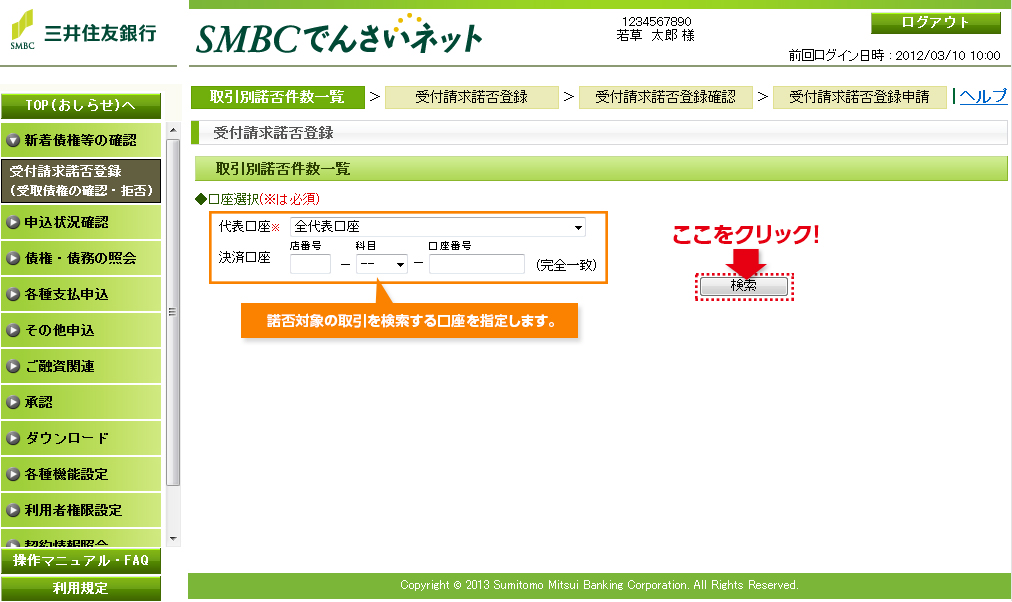Screen dimensions: 1012x602
Task: Select 受付請求諾否登録 sidebar item
Action: pos(81,181)
